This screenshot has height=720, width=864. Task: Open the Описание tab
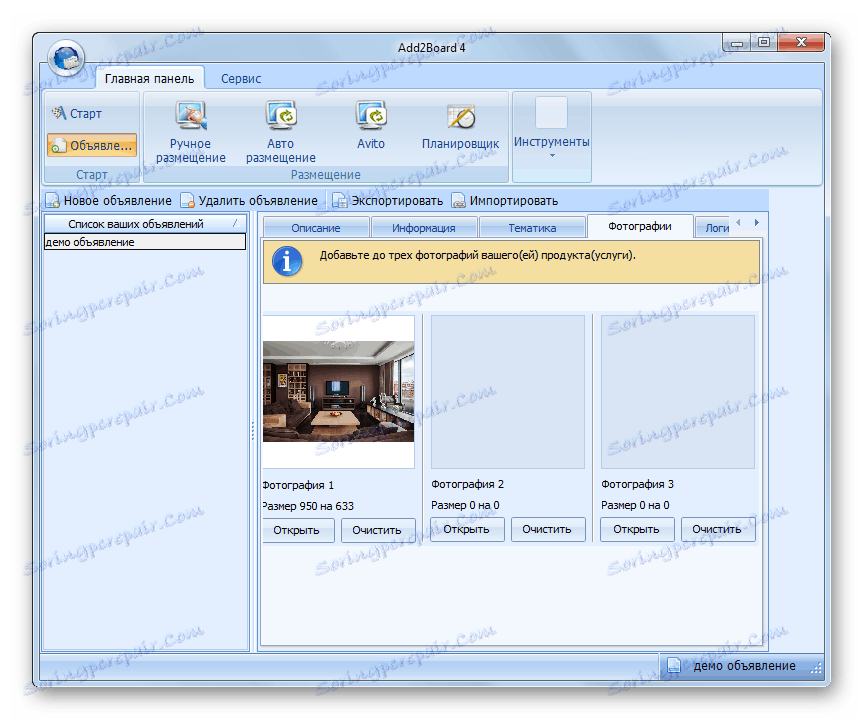pos(316,228)
